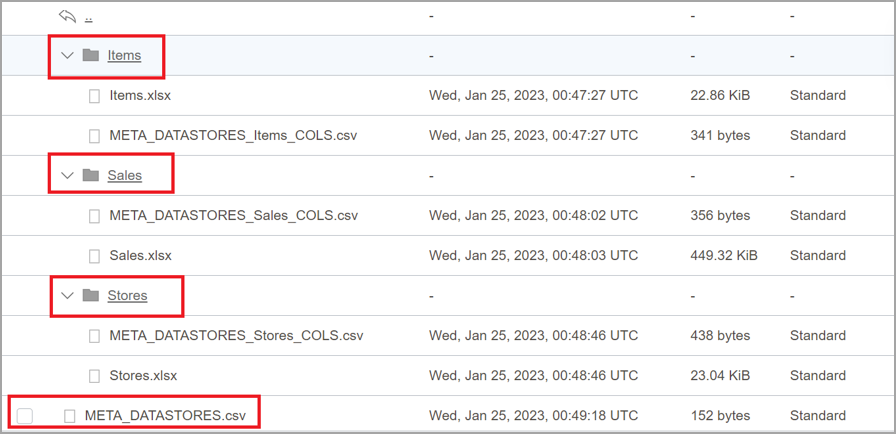Click the file icon beside META_DATASTORES.csv

click(70, 416)
